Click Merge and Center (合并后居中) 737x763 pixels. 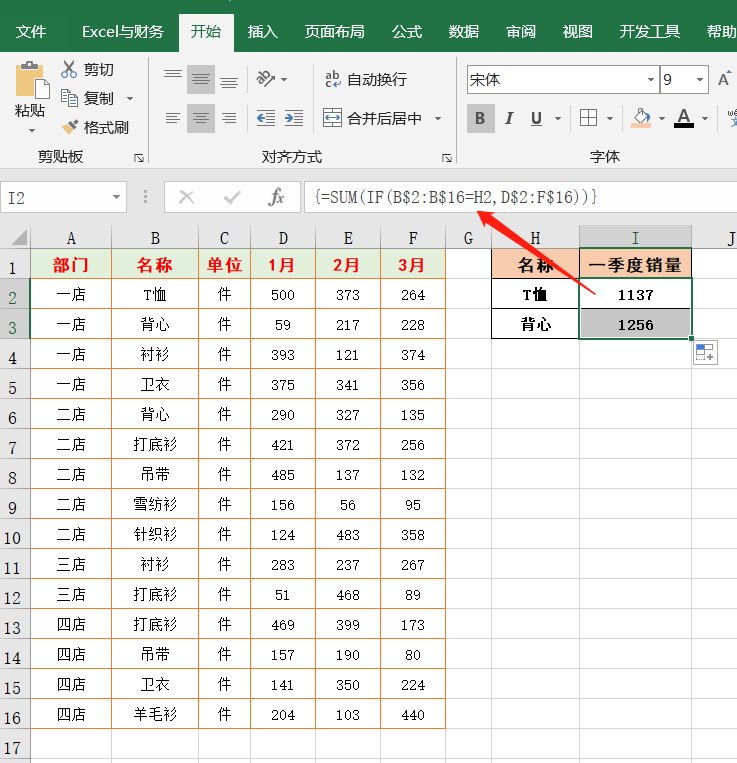(x=373, y=118)
